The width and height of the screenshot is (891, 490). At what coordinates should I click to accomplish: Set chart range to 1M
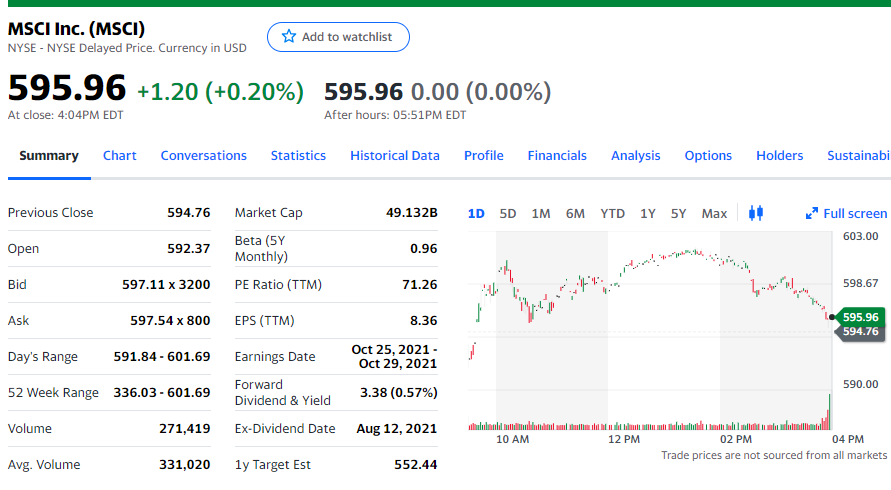point(541,214)
